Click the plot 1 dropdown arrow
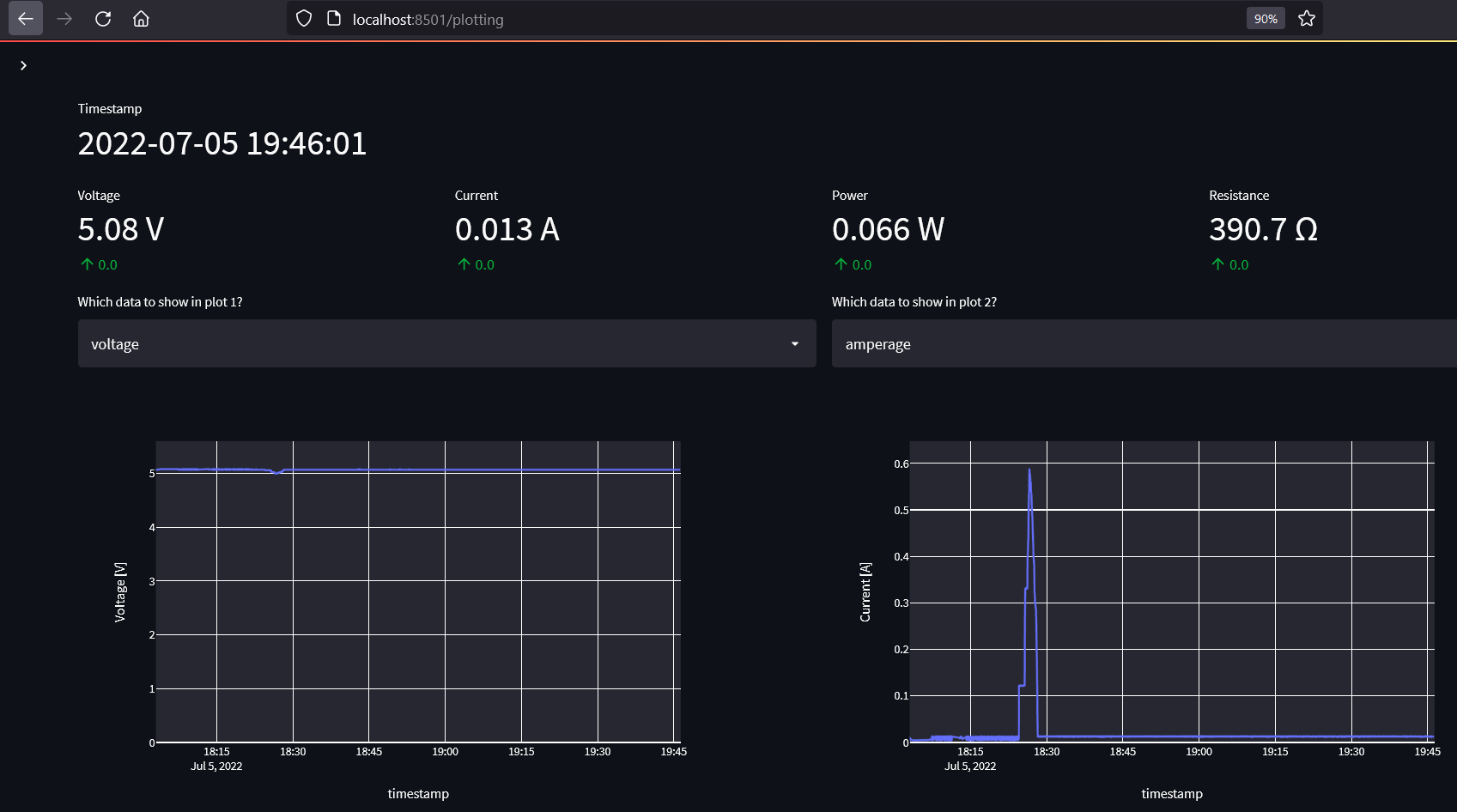 click(x=795, y=343)
